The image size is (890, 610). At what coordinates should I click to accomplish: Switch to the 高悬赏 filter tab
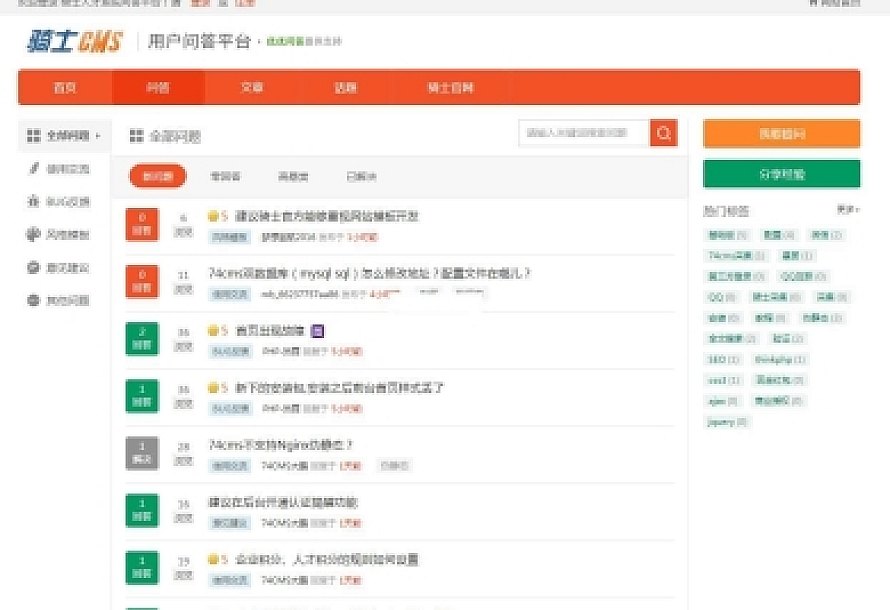click(x=293, y=177)
